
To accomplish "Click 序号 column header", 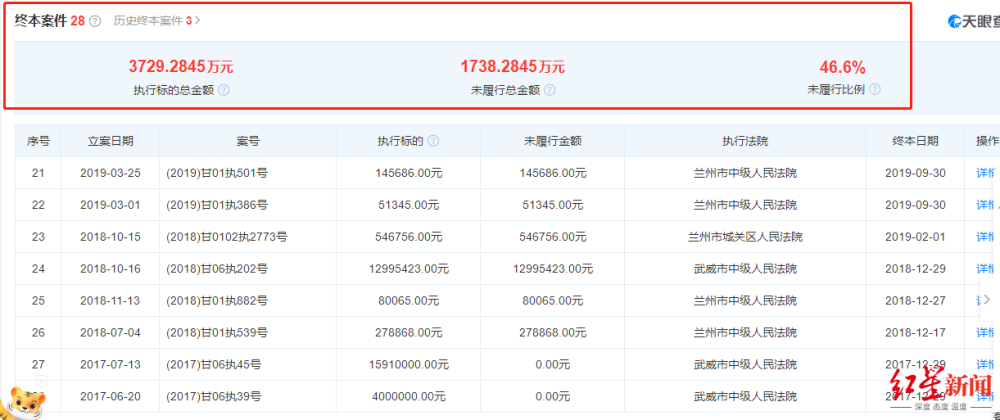I will (38, 141).
